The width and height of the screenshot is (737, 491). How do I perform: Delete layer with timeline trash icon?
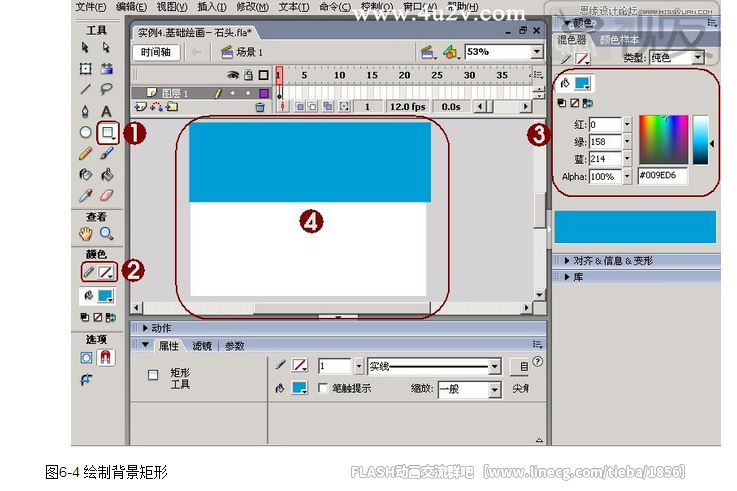point(260,107)
